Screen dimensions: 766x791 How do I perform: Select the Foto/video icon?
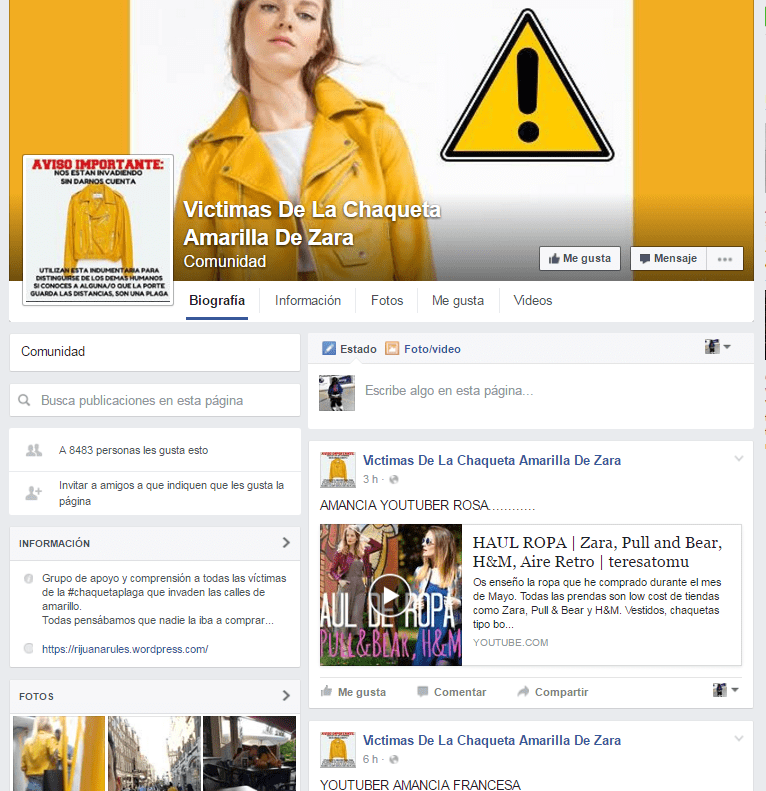(392, 349)
